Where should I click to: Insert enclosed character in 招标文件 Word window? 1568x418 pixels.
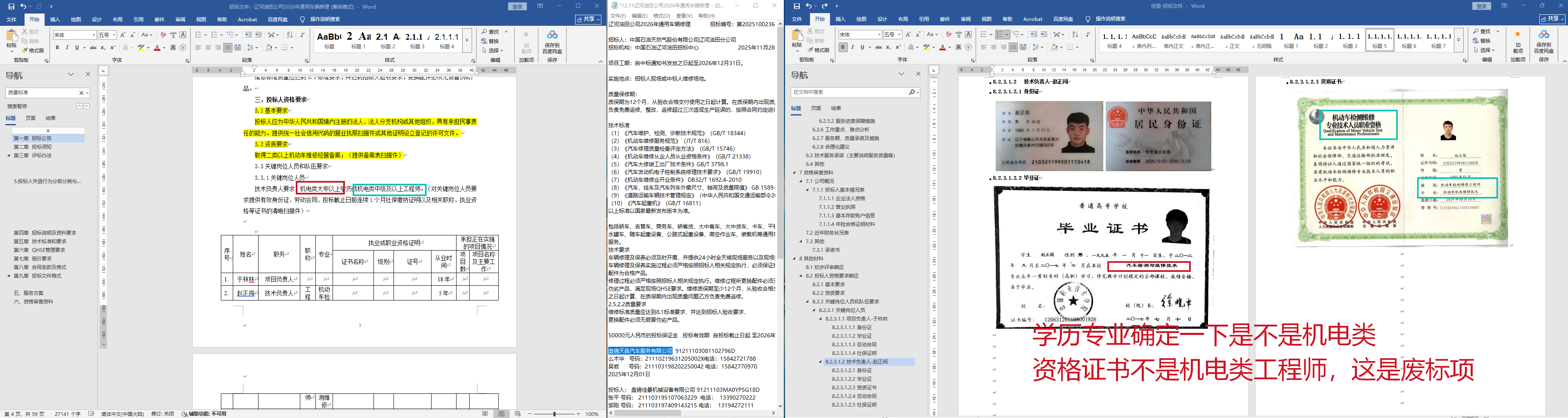182,47
